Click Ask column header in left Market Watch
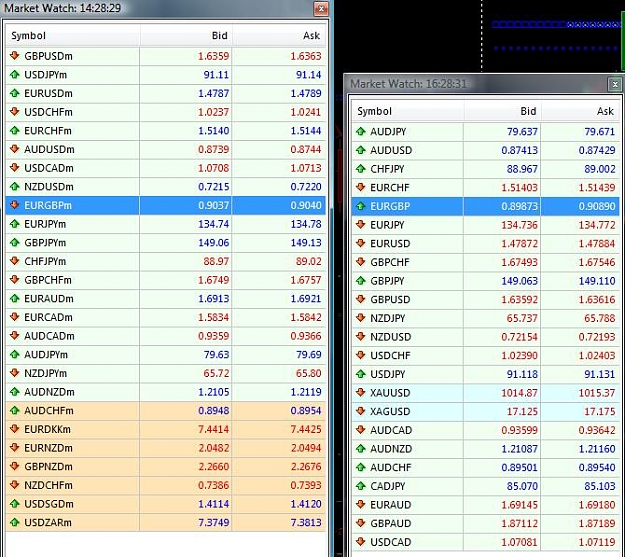Viewport: 625px width, 557px height. [279, 36]
